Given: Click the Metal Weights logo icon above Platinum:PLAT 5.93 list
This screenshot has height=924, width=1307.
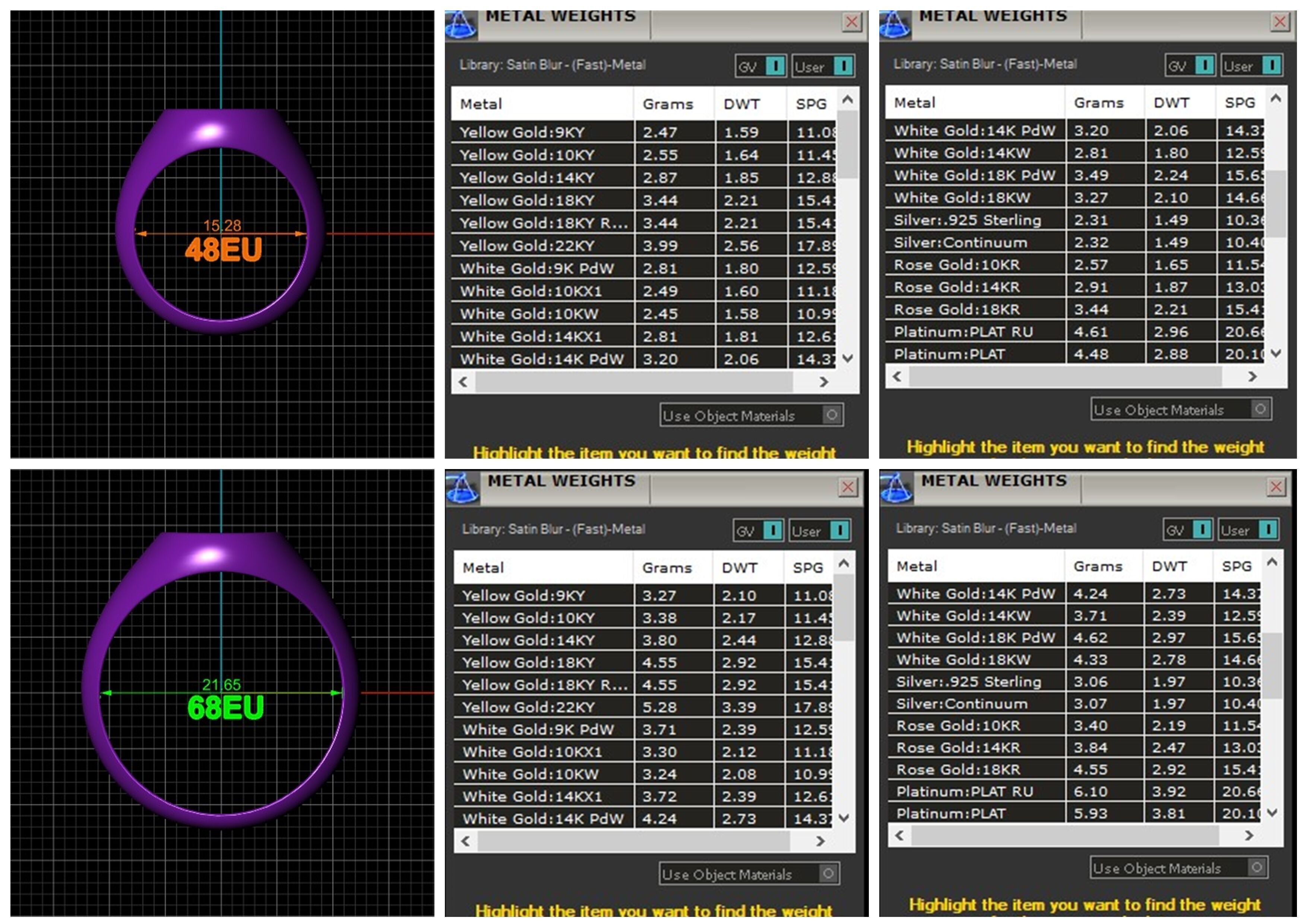Looking at the screenshot, I should pos(896,488).
